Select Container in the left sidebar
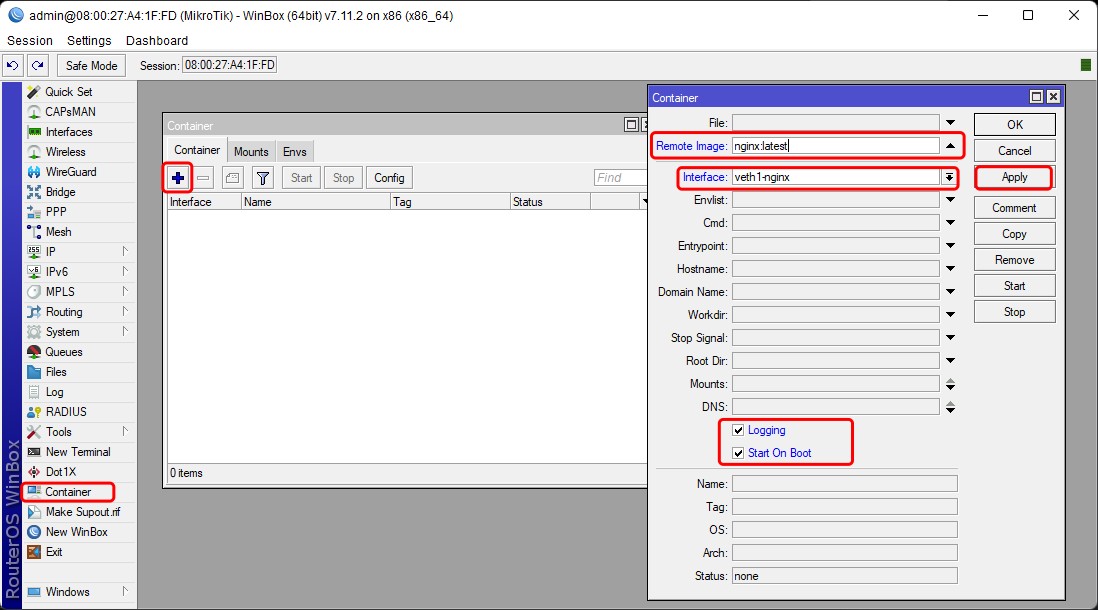Screen dimensions: 1098x610 click(68, 492)
